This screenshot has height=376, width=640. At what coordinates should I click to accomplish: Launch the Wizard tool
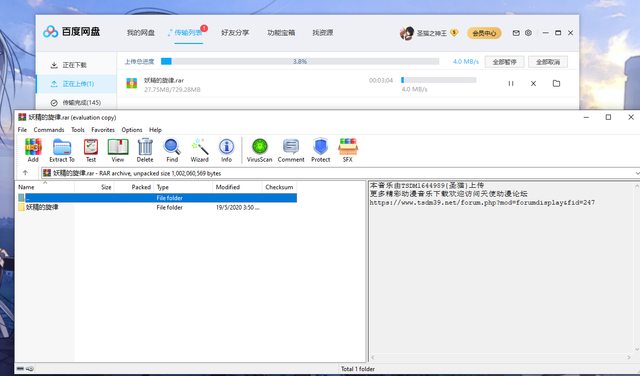click(200, 150)
